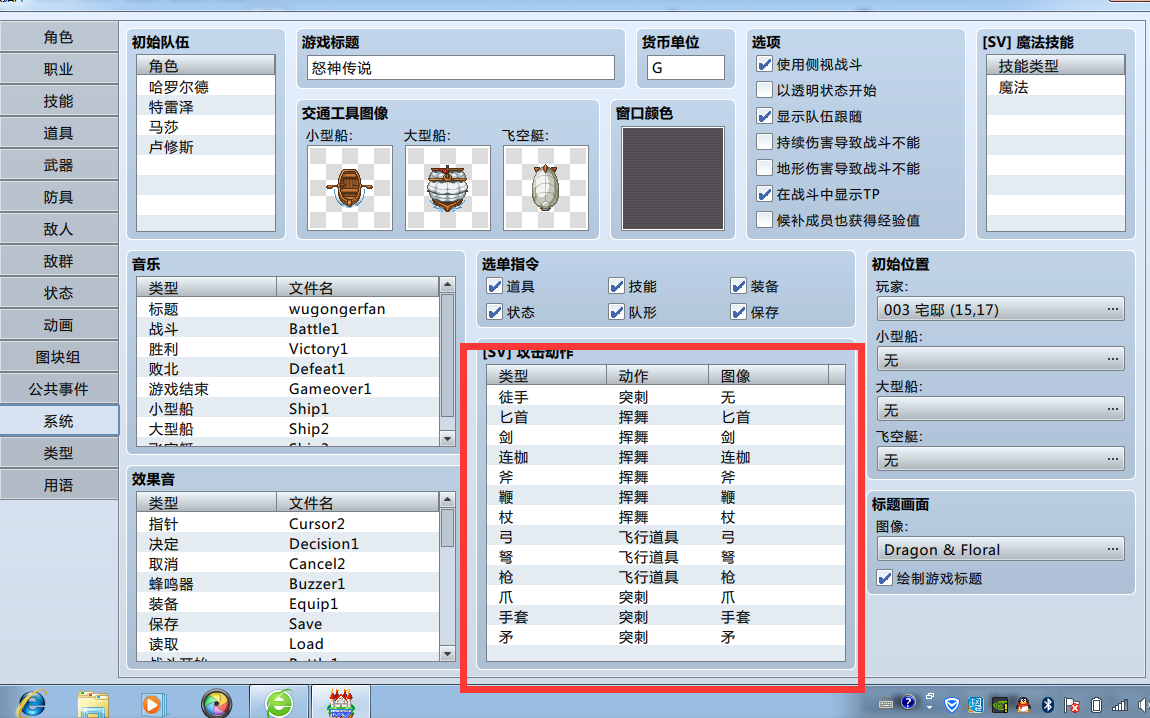Switch to the 职业 database tab
The height and width of the screenshot is (718, 1150).
click(x=59, y=69)
